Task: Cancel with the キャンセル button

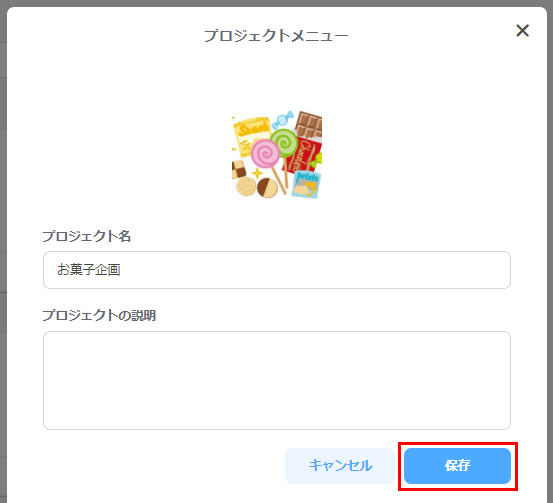Action: coord(340,466)
